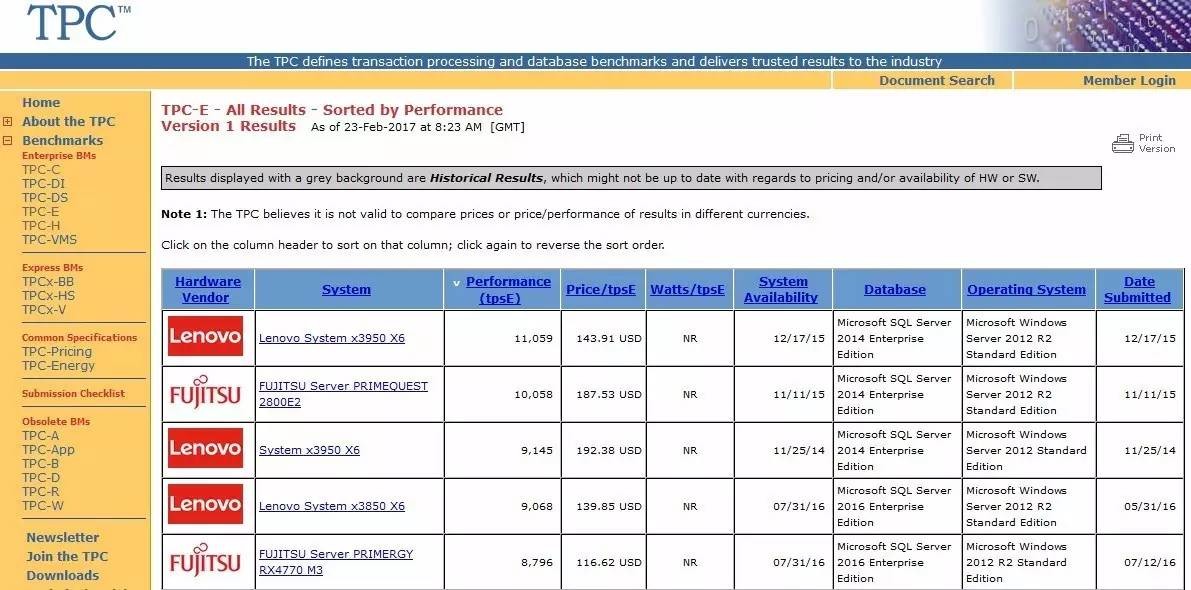Click Lenovo logo in x3950 X6 11,059 row
This screenshot has width=1191, height=590.
click(x=205, y=336)
